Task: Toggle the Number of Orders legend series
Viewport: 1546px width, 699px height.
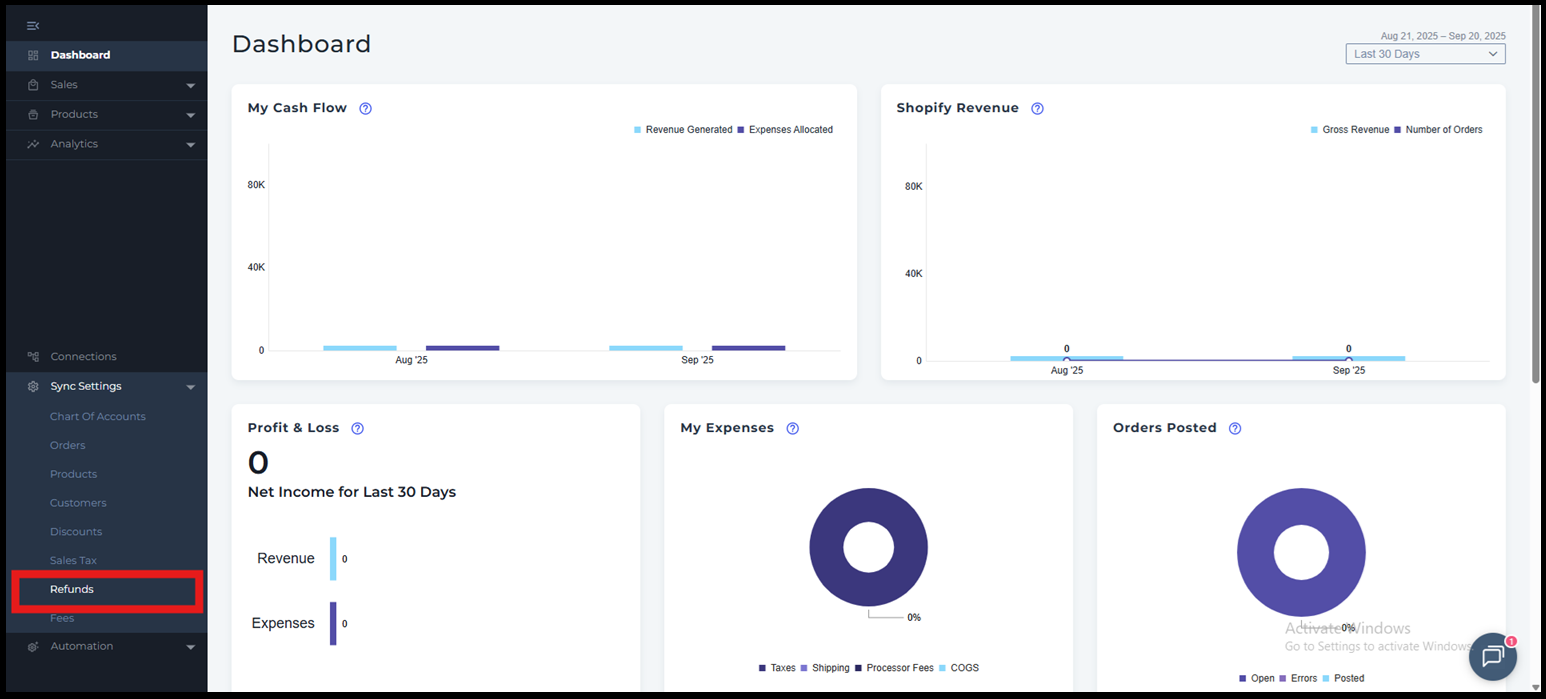Action: [1443, 130]
